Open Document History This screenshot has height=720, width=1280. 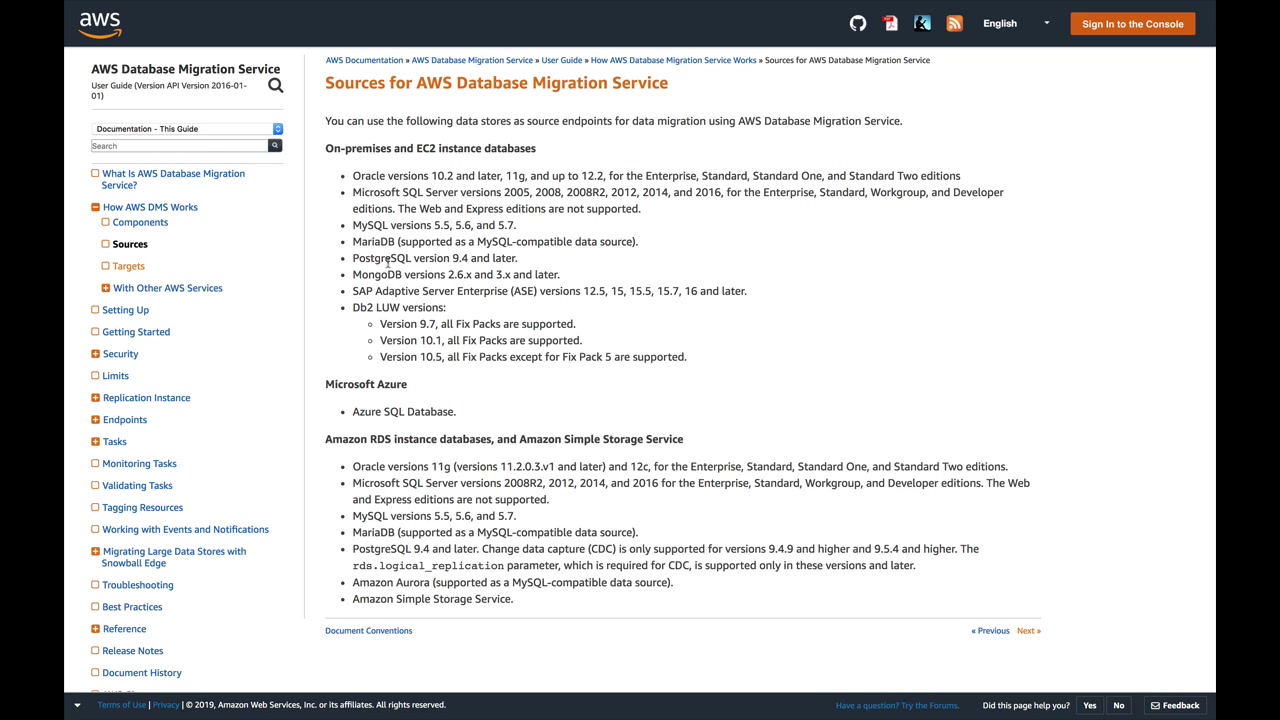(142, 673)
